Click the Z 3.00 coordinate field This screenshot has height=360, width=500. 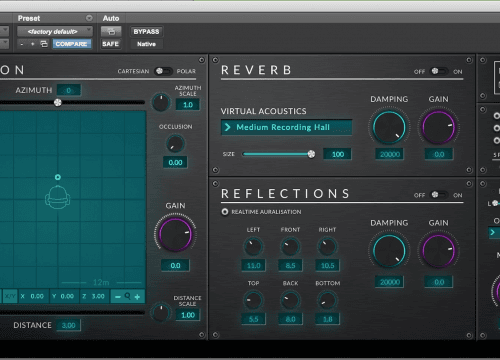coord(94,296)
